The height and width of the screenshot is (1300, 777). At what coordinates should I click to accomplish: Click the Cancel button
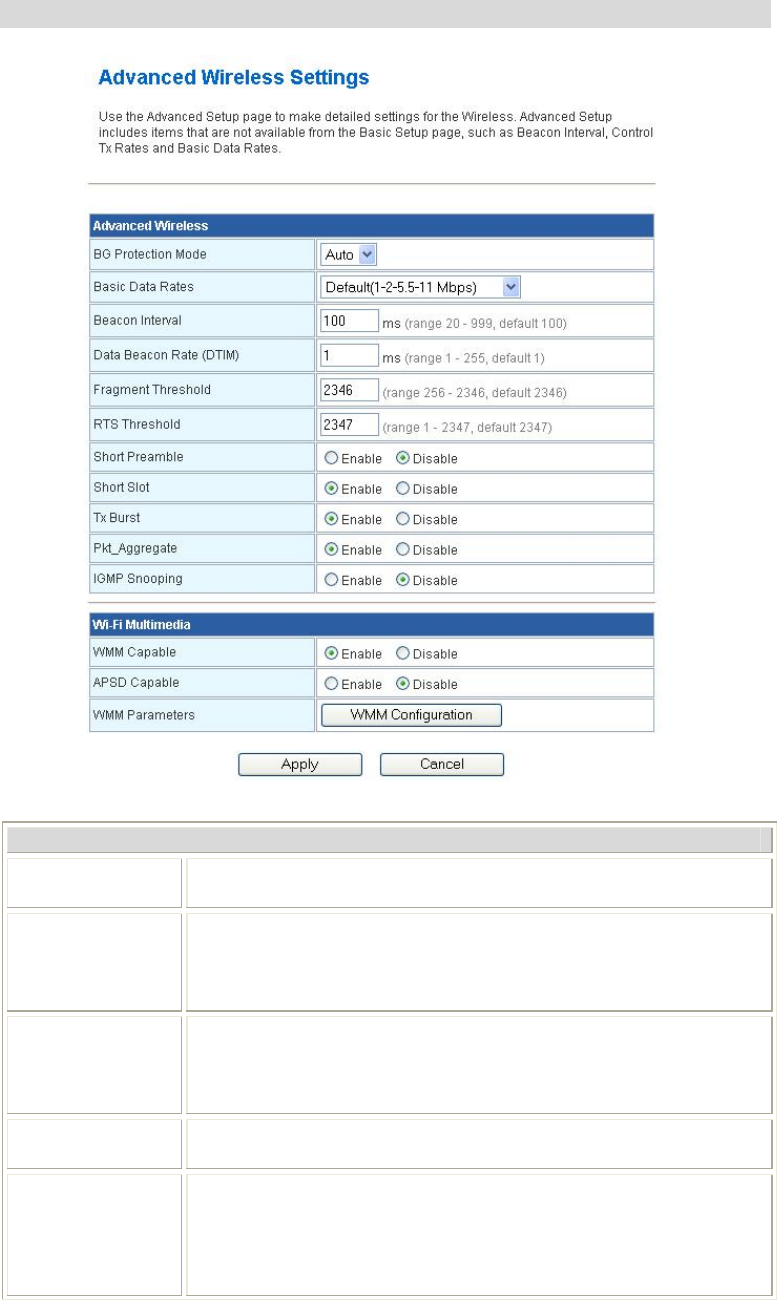point(442,764)
